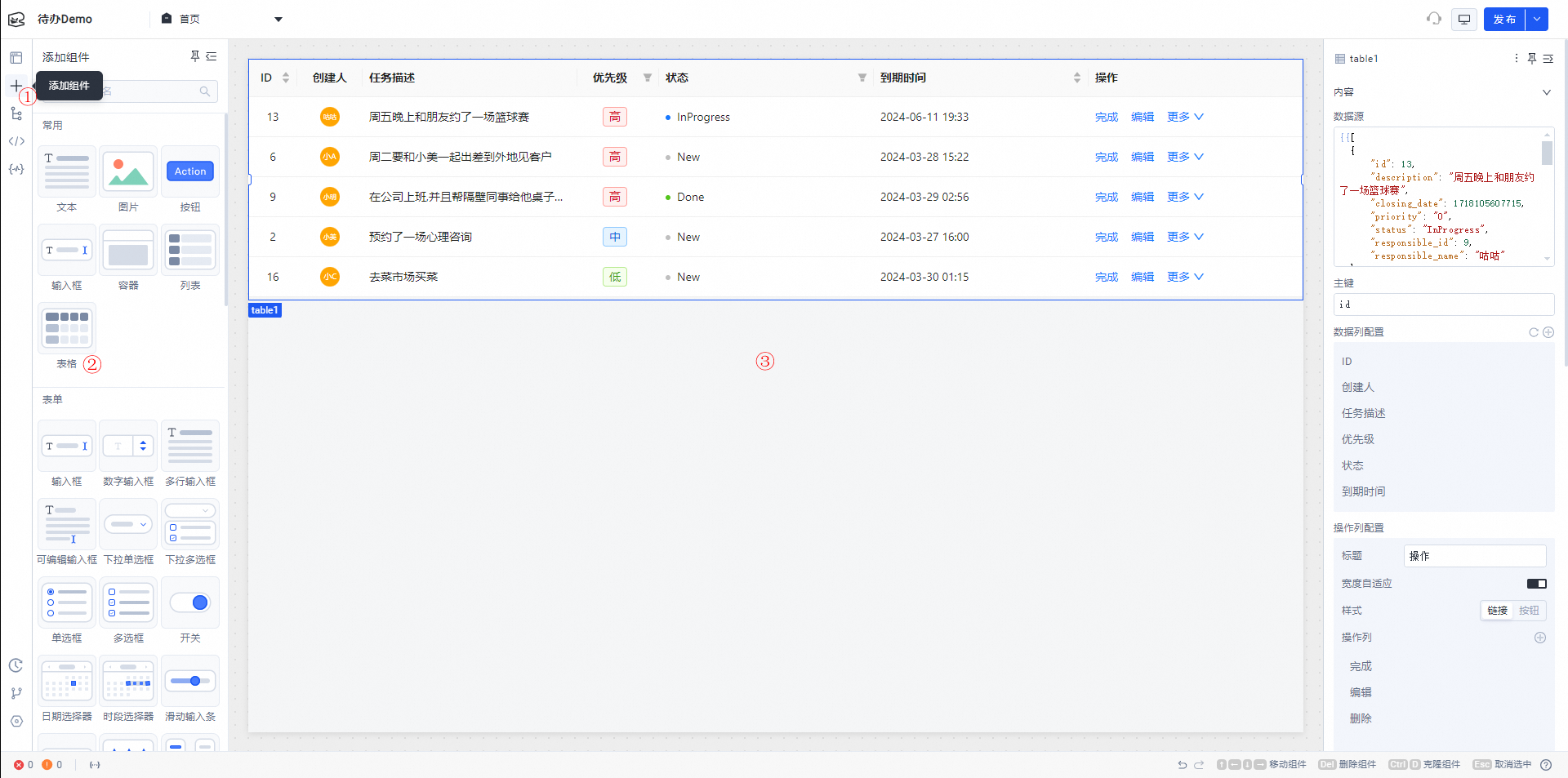Open history clock icon in sidebar
Screen dimensions: 1568x778
16,665
